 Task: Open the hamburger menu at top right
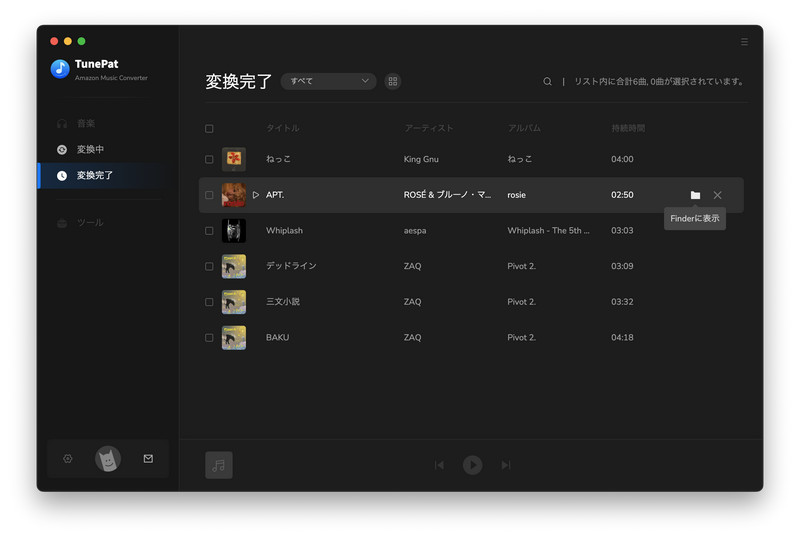click(744, 42)
